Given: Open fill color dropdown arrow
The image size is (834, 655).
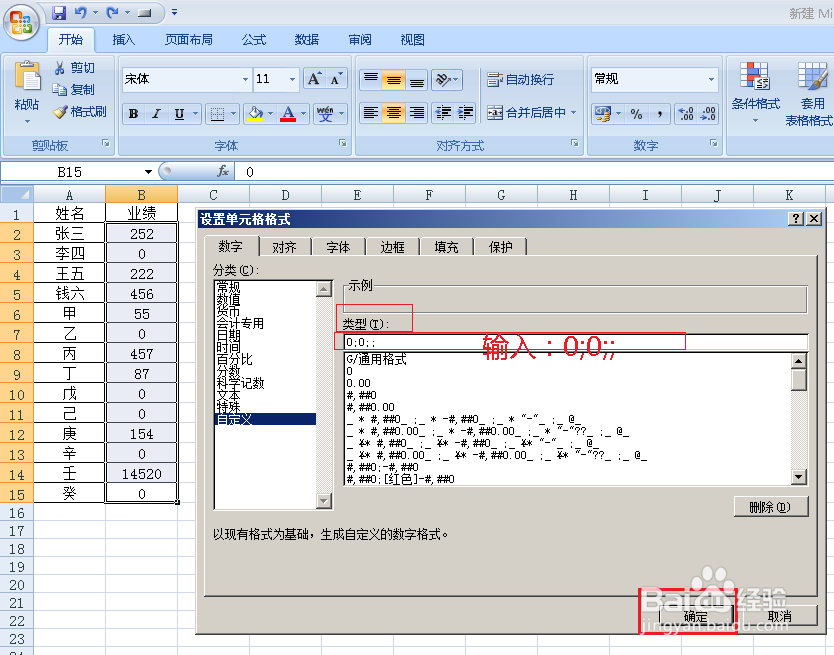Looking at the screenshot, I should point(271,113).
